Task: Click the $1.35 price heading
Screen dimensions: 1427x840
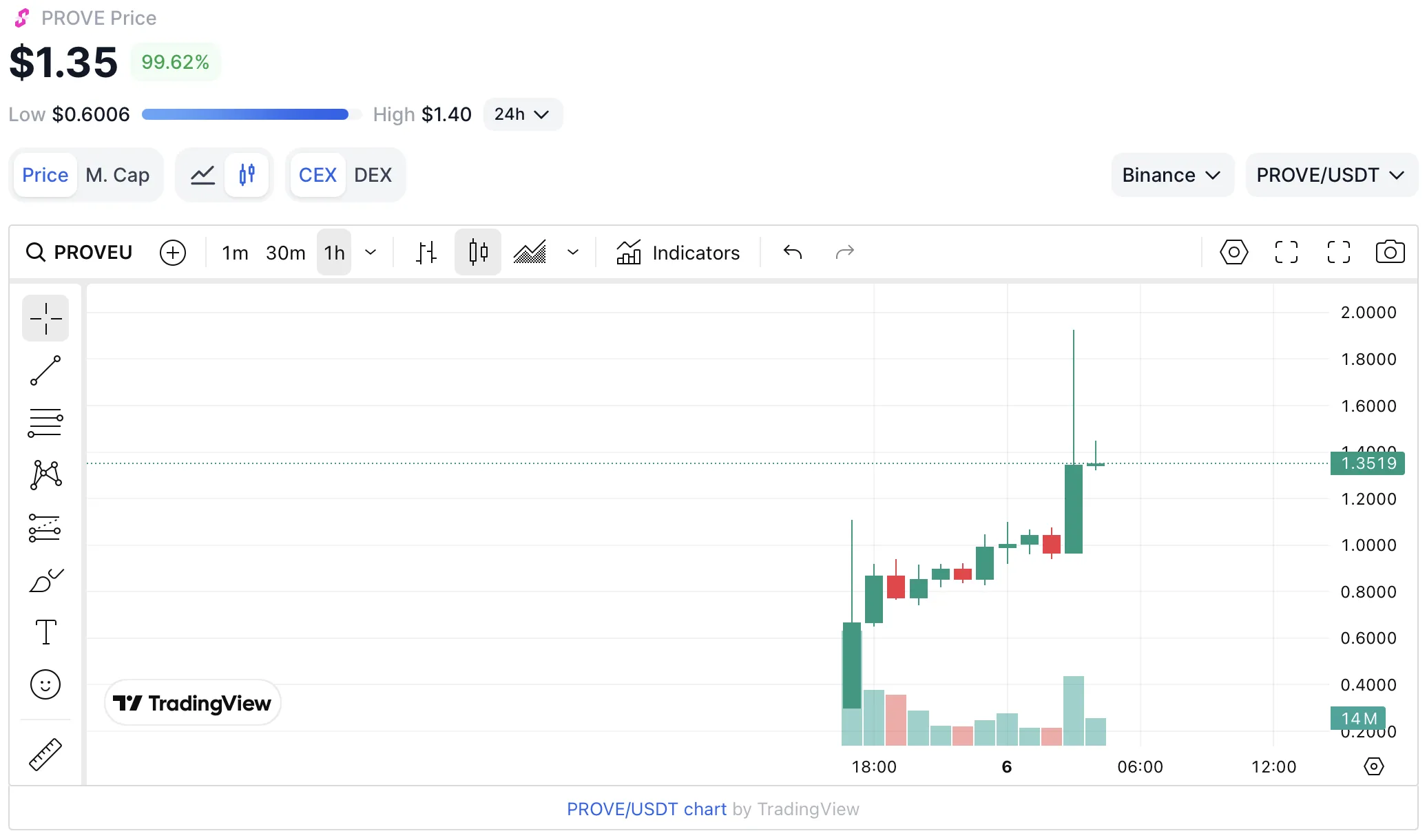Action: pos(63,62)
